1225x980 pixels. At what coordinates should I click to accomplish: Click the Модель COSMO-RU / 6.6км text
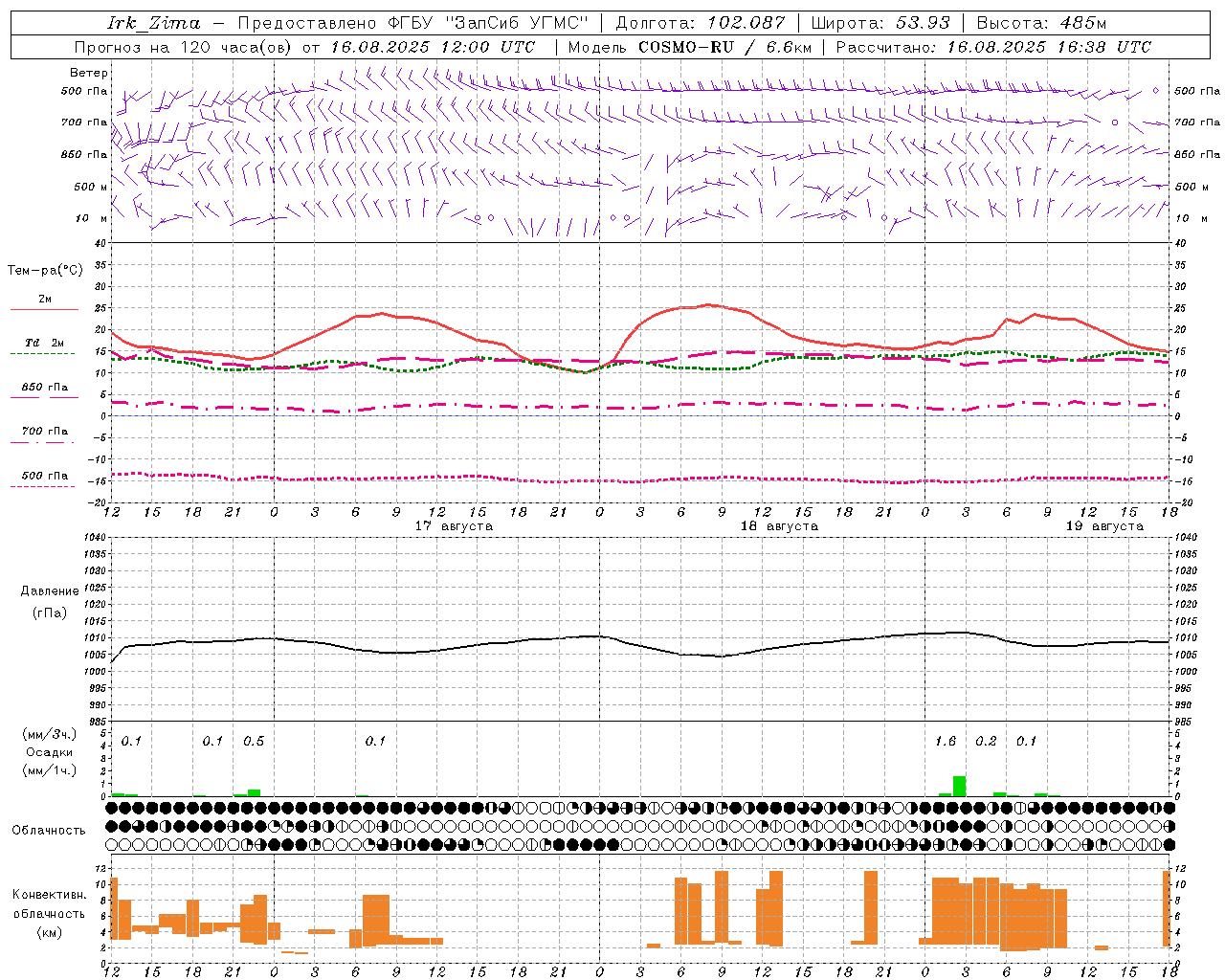(x=690, y=47)
